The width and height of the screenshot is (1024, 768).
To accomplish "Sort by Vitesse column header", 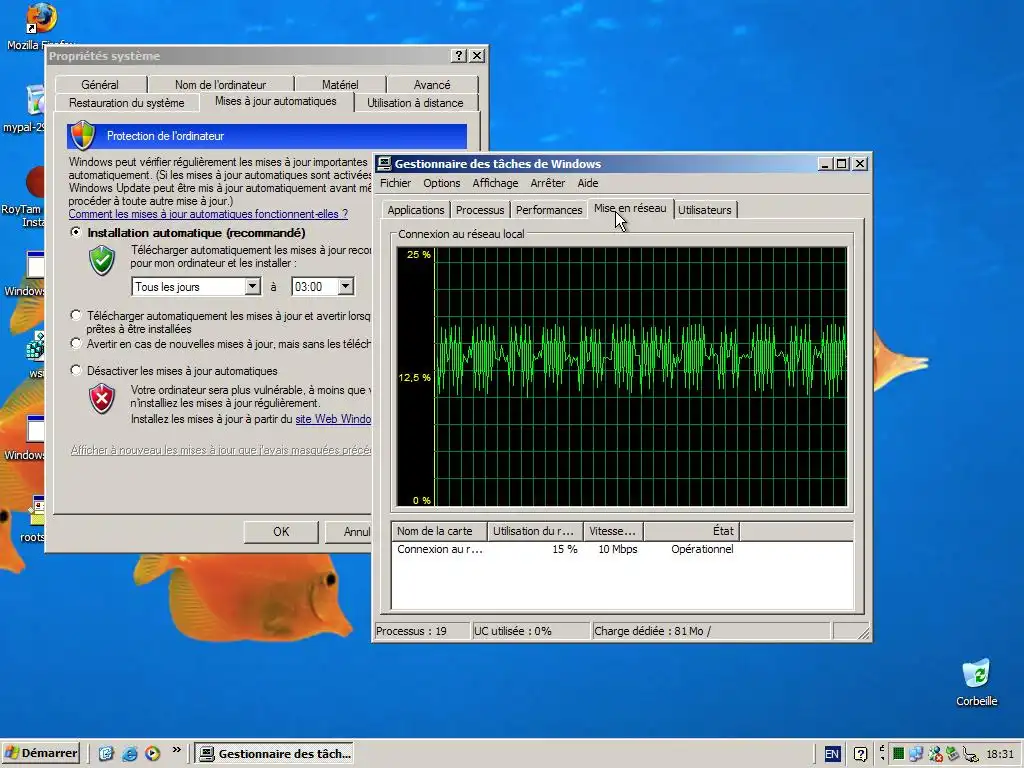I will pyautogui.click(x=613, y=531).
